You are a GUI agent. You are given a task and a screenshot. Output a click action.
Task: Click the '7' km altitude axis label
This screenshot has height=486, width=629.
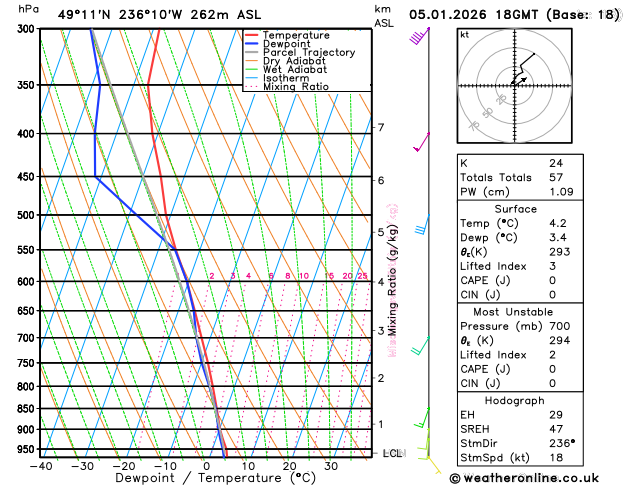(x=381, y=128)
